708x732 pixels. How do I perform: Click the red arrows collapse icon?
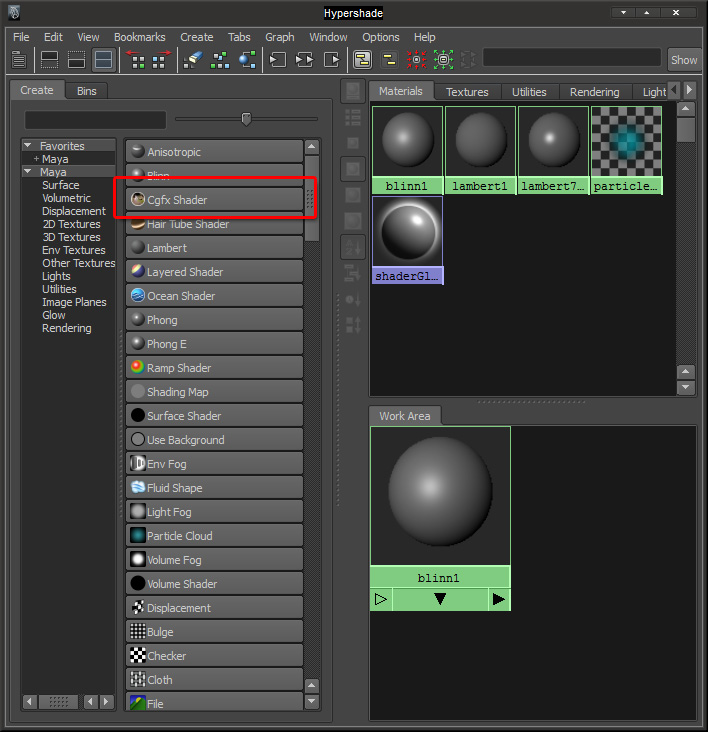pos(416,60)
